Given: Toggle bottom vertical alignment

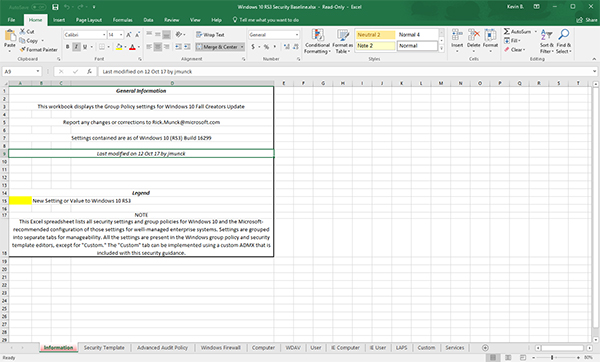Looking at the screenshot, I should point(166,35).
